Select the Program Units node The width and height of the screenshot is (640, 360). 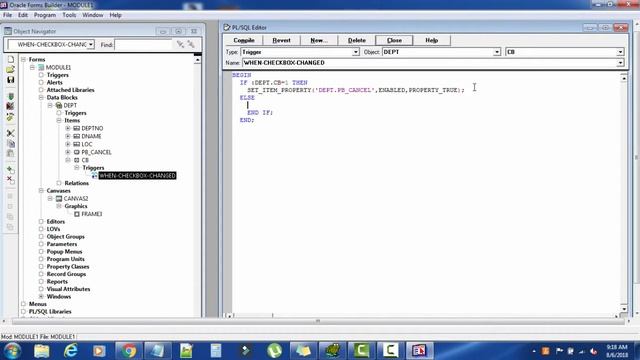pos(65,259)
